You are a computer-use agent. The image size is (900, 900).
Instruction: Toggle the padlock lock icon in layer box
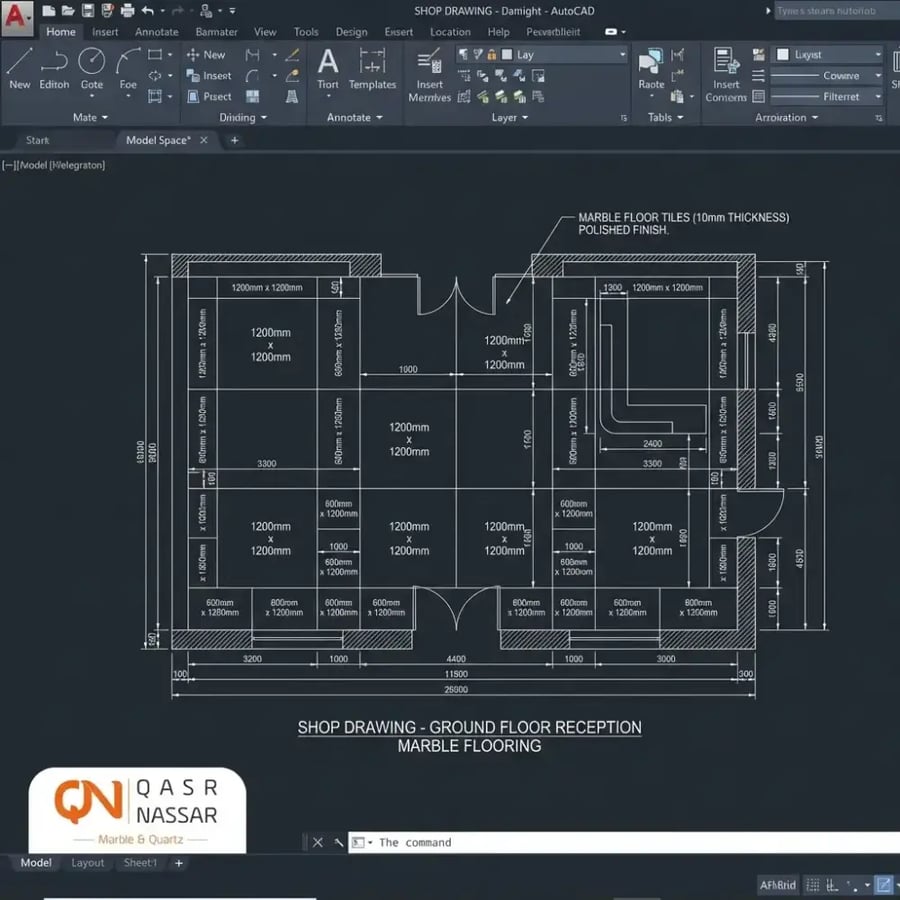coord(492,55)
